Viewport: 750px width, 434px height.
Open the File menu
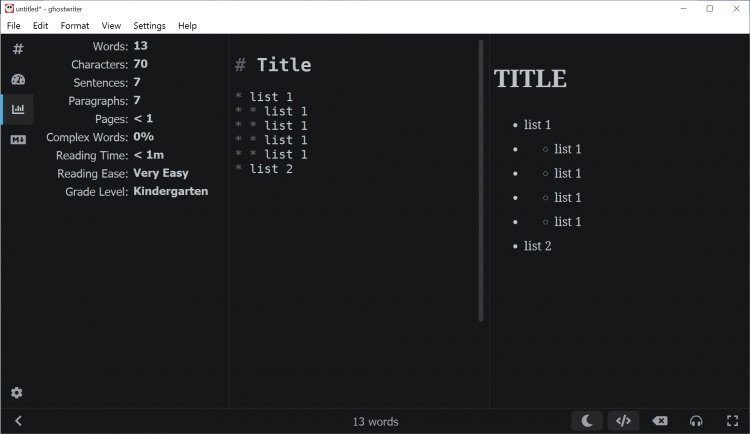14,25
